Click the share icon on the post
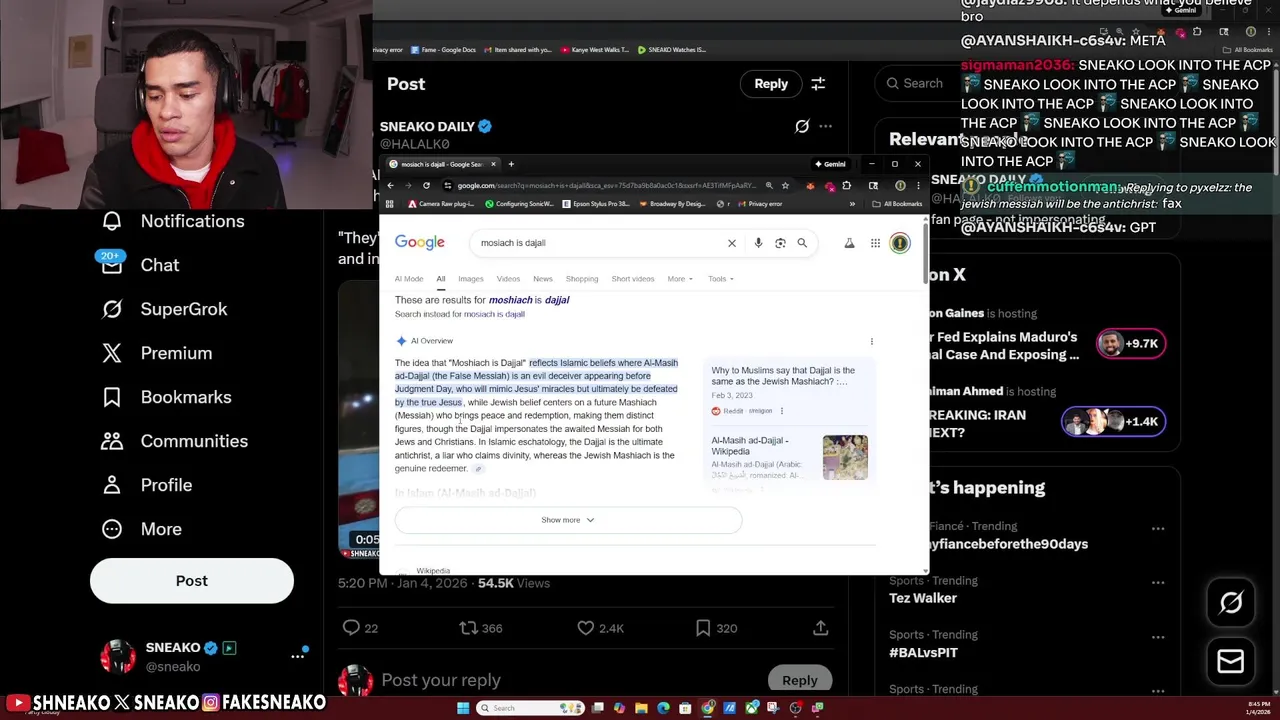This screenshot has width=1280, height=720. click(820, 628)
